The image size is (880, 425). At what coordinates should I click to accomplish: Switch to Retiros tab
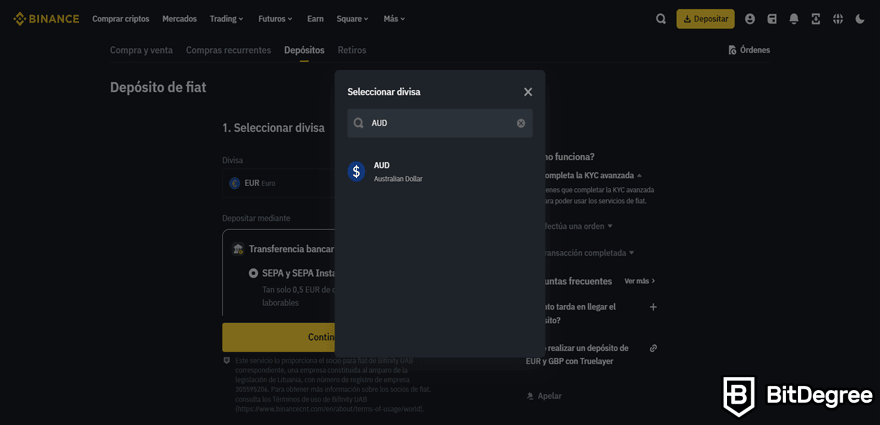(x=352, y=50)
